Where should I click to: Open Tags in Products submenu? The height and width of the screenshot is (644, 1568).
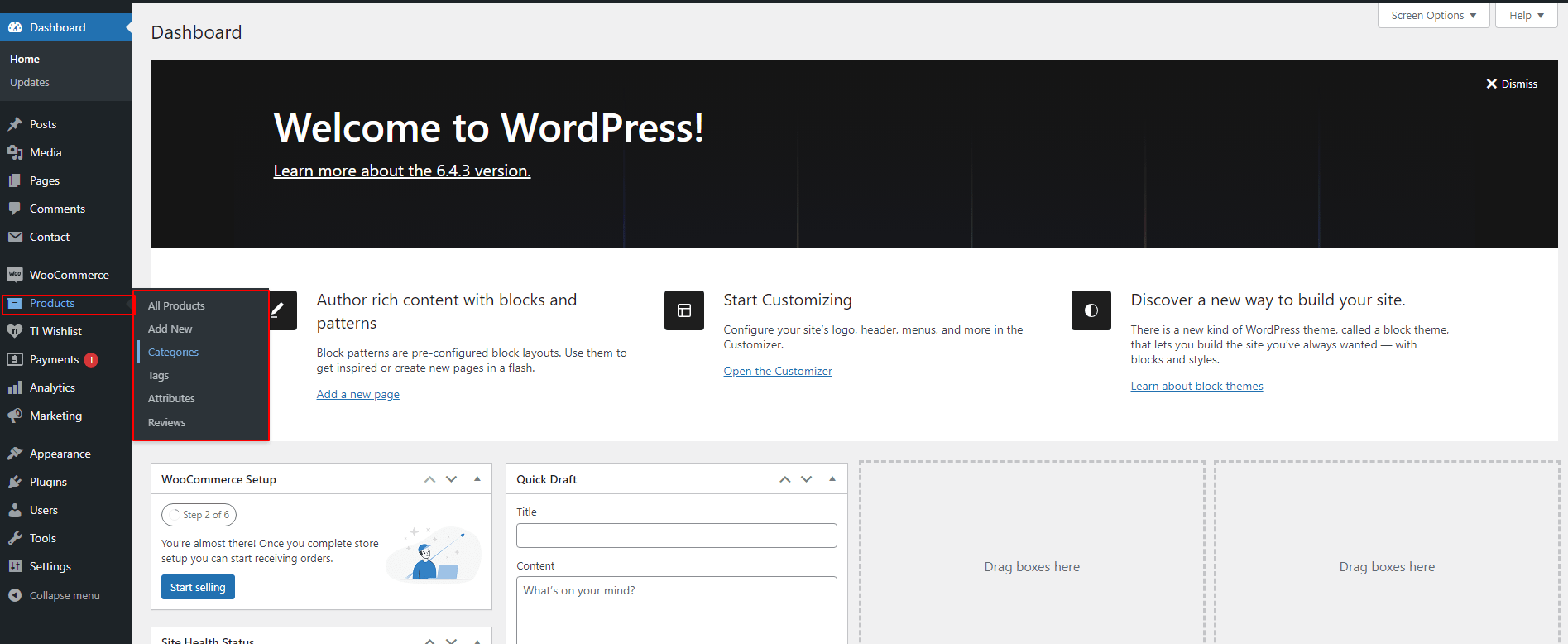[x=158, y=375]
